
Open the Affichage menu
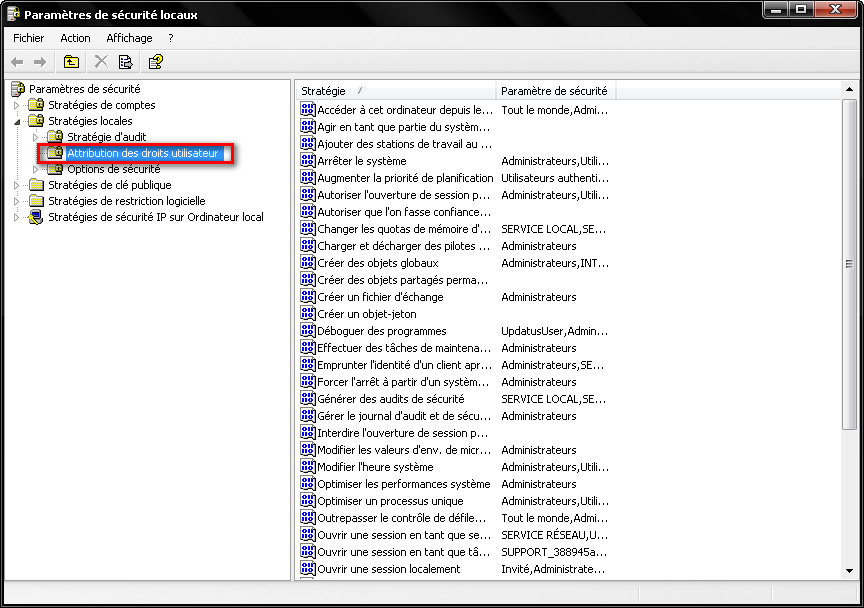pyautogui.click(x=129, y=38)
